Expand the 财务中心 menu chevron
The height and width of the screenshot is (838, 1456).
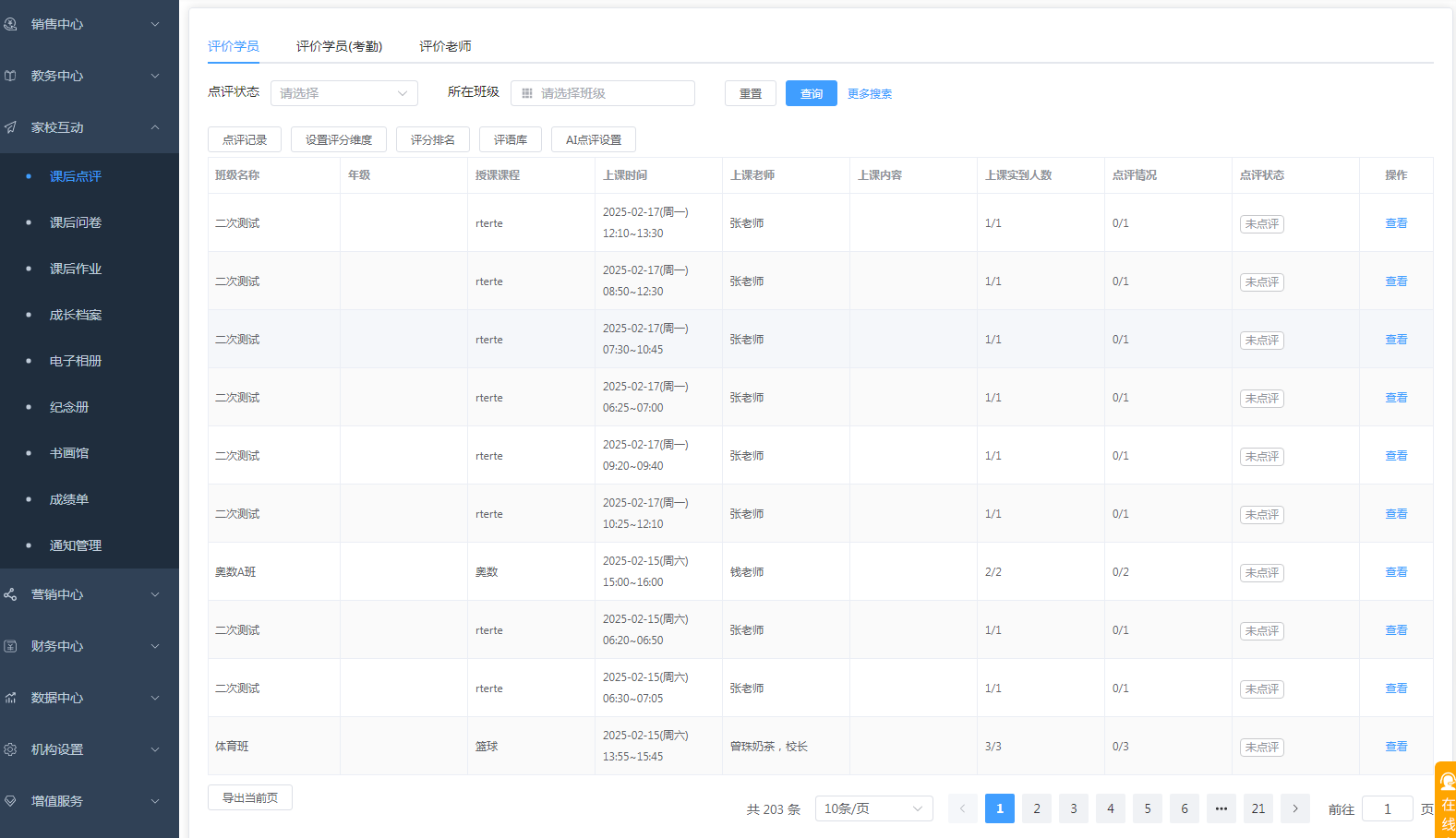click(x=155, y=646)
